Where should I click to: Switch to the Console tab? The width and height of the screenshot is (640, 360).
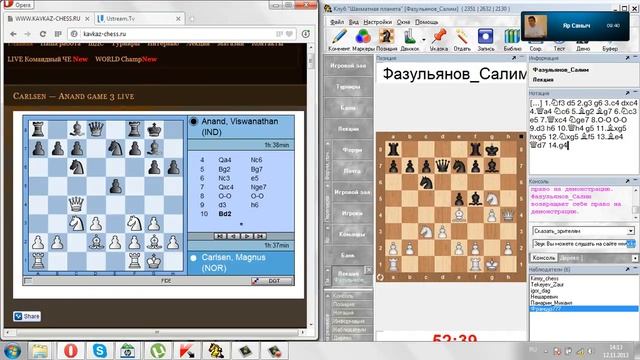click(x=543, y=258)
